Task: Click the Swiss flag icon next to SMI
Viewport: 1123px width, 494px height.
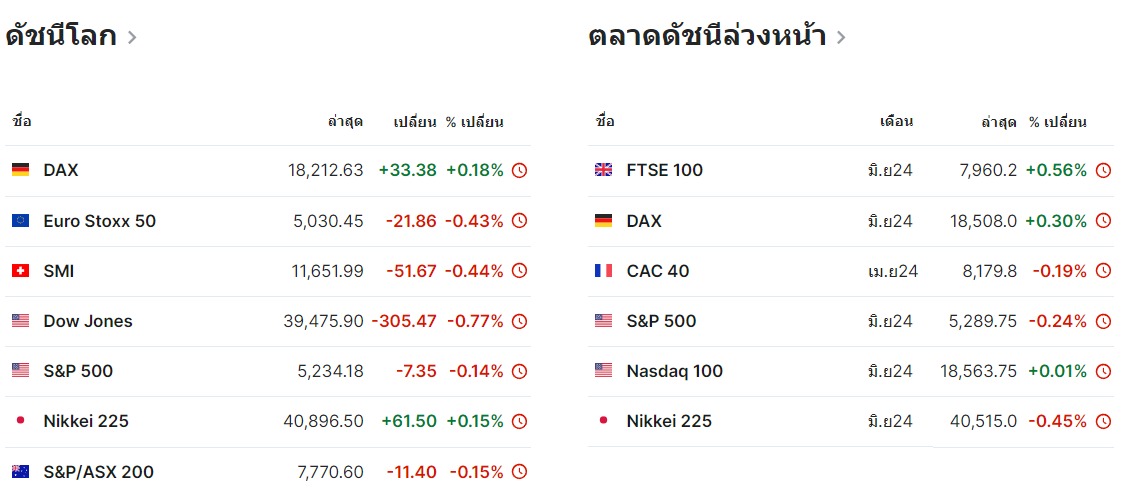Action: (20, 271)
